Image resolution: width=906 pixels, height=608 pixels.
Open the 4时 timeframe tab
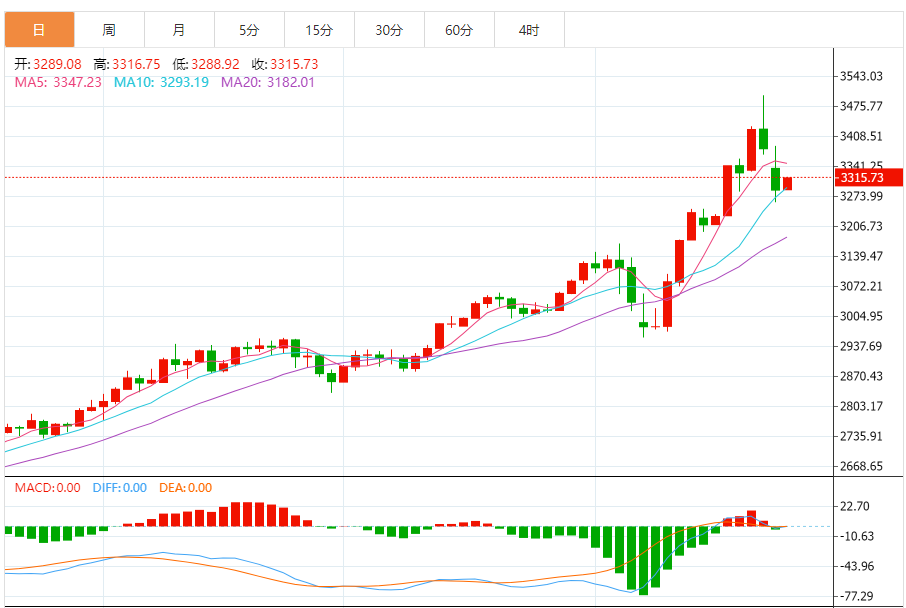point(529,29)
